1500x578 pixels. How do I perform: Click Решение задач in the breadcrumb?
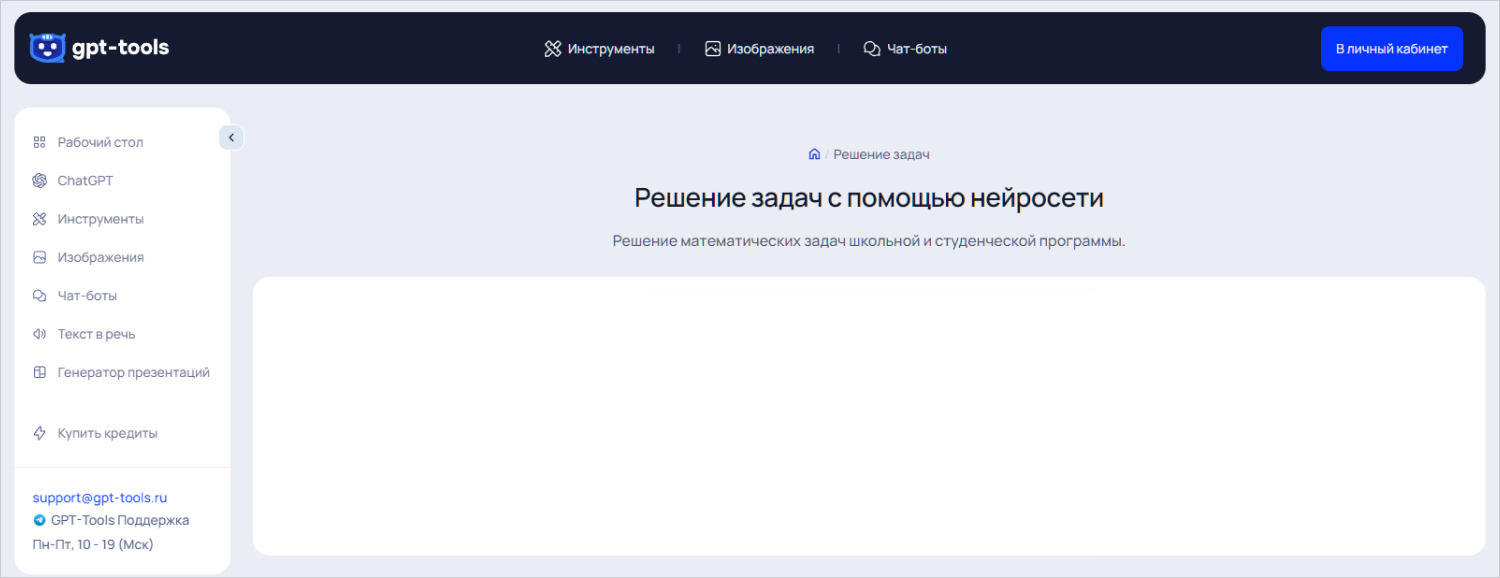coord(881,153)
